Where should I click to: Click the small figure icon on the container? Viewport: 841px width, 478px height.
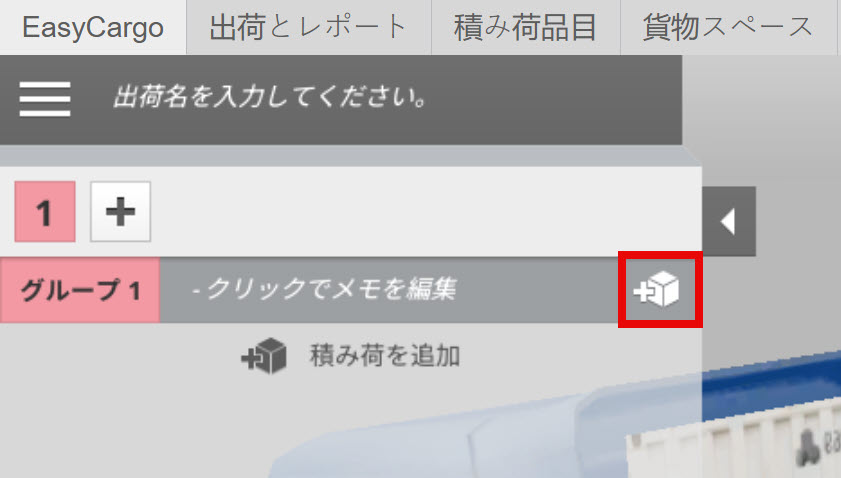point(809,447)
